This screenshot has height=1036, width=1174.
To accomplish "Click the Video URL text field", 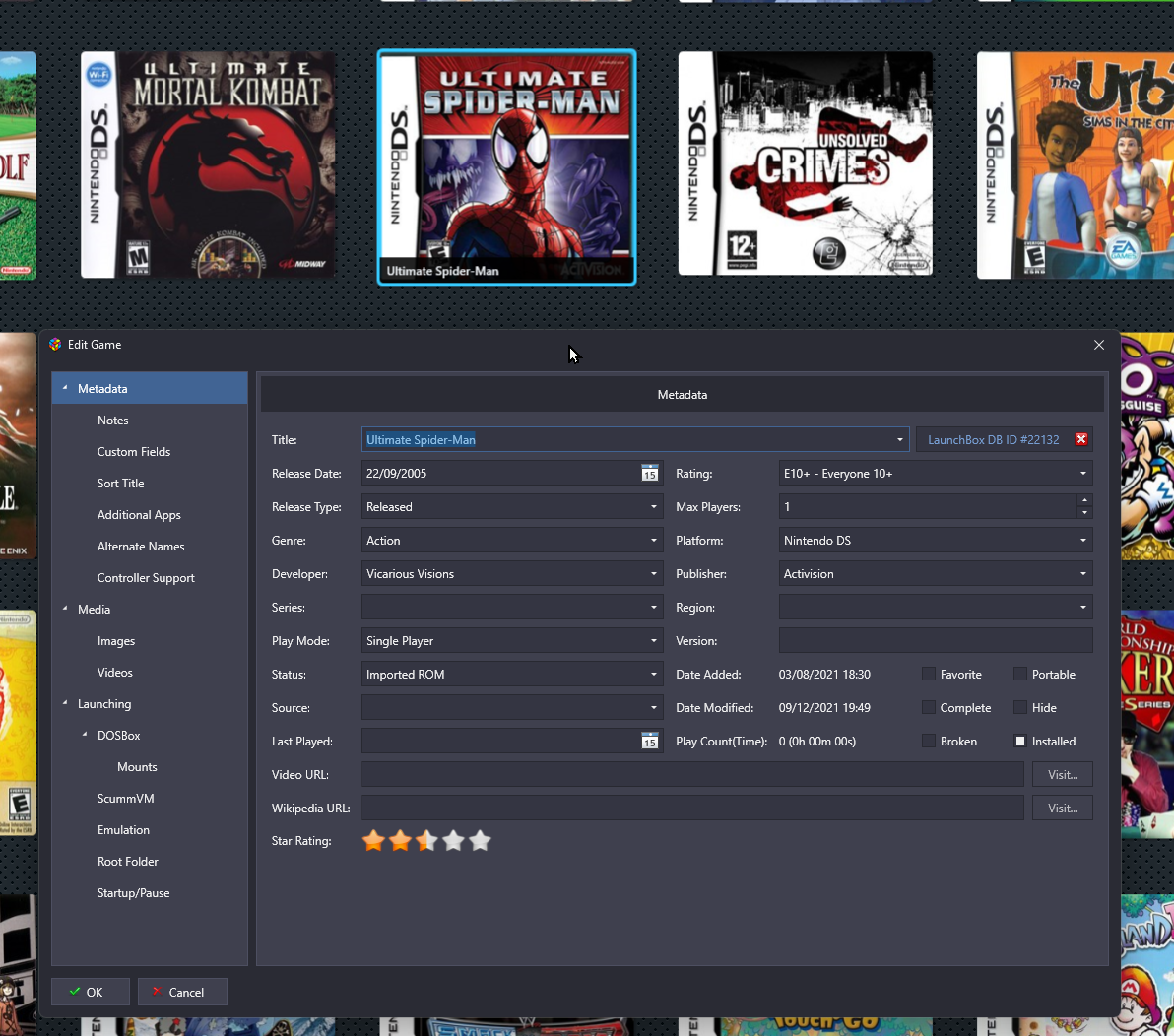I will 692,775.
